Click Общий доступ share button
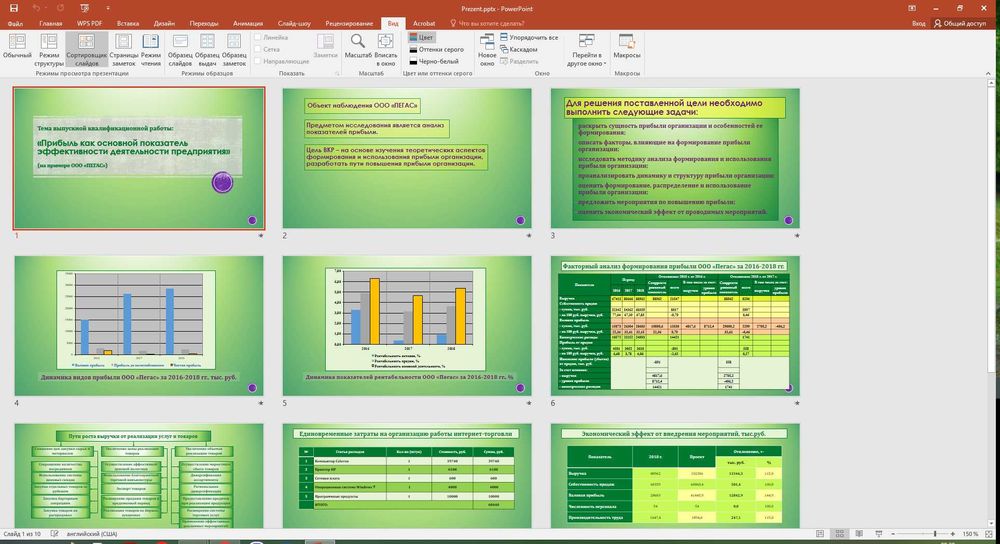The height and width of the screenshot is (544, 1000). (x=960, y=24)
